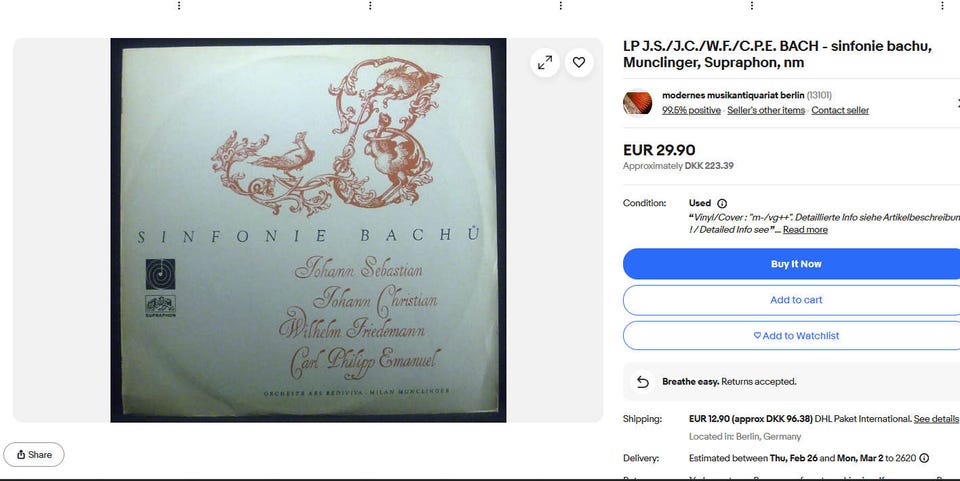Screen dimensions: 960x481
Task: Click the seller's avatar thumbnail
Action: (637, 102)
